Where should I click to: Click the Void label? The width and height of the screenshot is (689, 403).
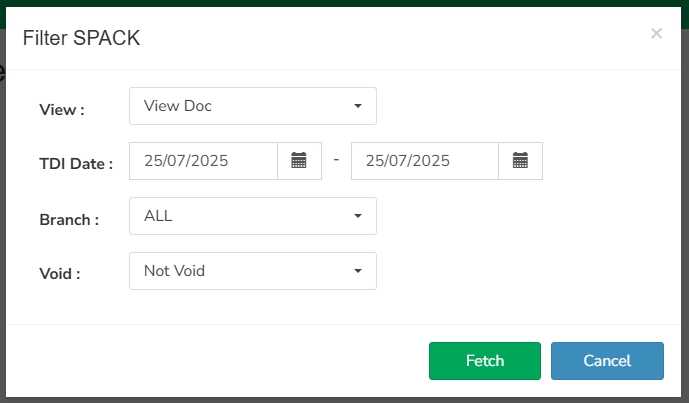click(x=60, y=274)
